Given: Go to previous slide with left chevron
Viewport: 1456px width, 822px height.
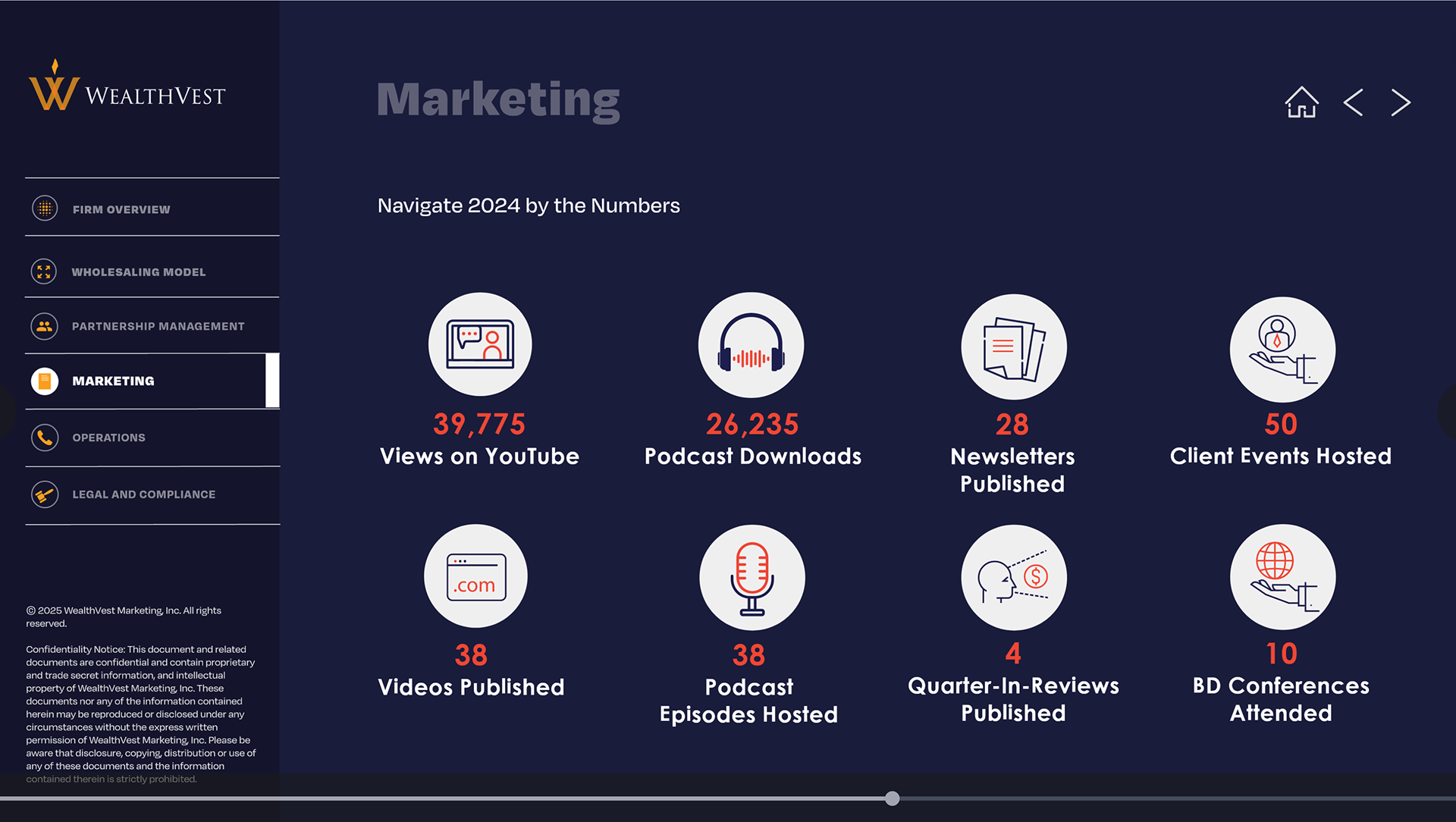Looking at the screenshot, I should pyautogui.click(x=1353, y=102).
